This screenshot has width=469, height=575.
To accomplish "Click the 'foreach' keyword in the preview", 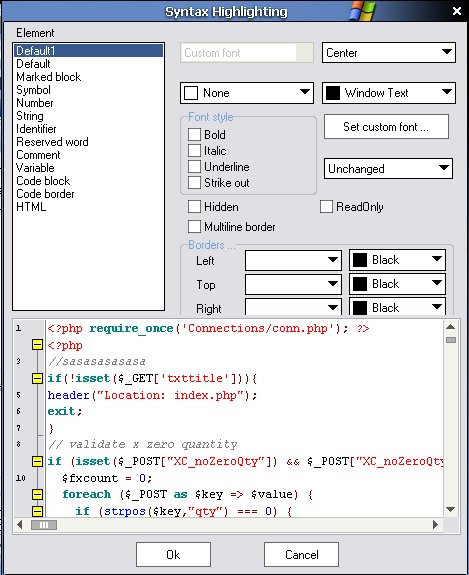I will (x=87, y=494).
